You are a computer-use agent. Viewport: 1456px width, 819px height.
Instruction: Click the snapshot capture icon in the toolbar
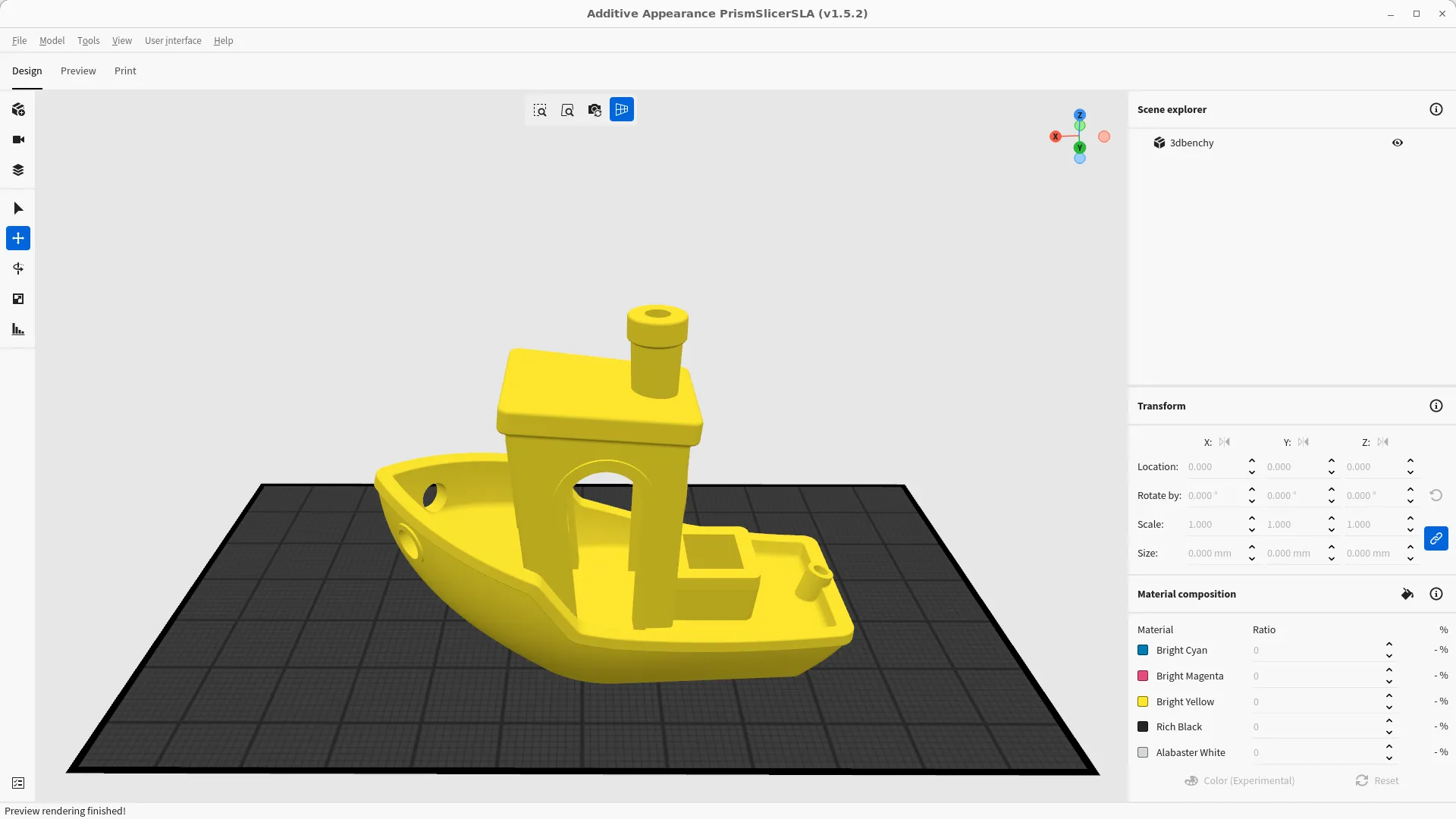coord(595,109)
